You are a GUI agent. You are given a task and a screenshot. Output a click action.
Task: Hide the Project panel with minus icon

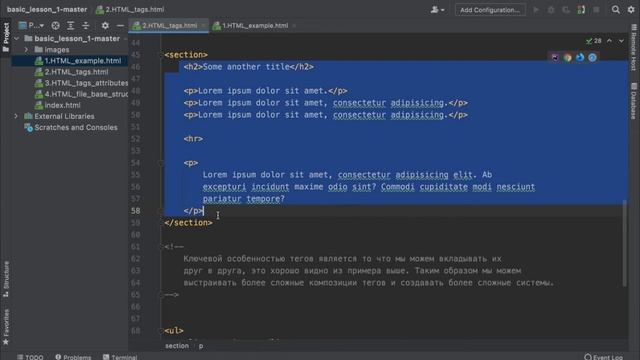(120, 26)
